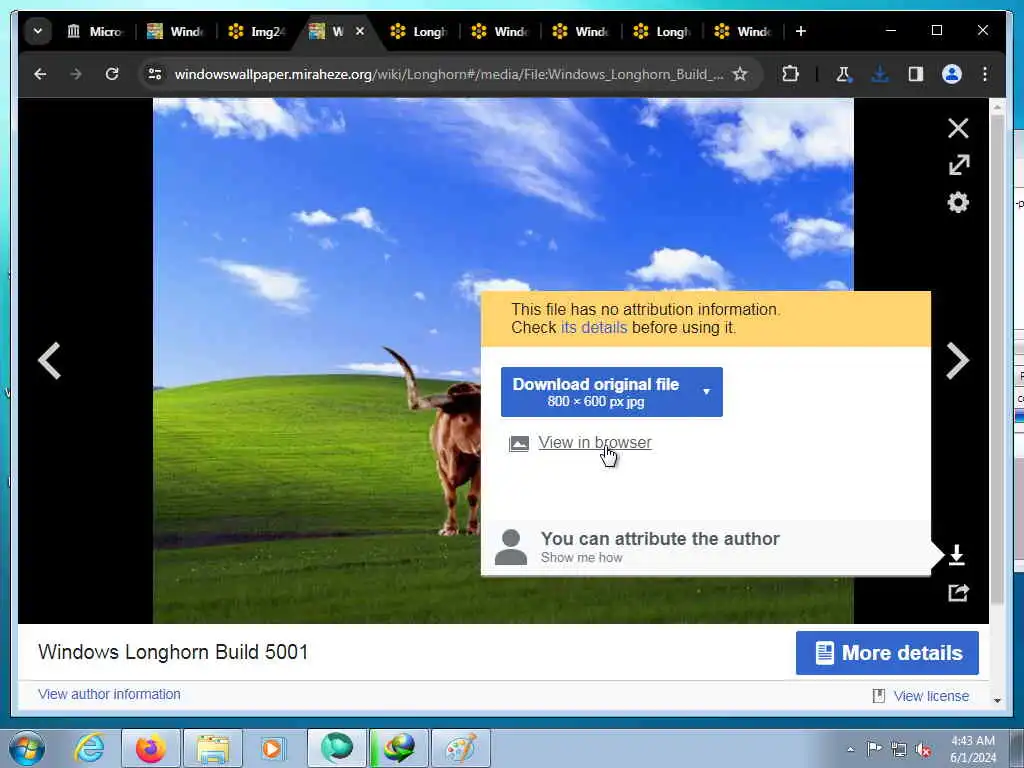Viewport: 1024px width, 768px height.
Task: Click the download arrow icon in viewer
Action: pyautogui.click(x=957, y=555)
